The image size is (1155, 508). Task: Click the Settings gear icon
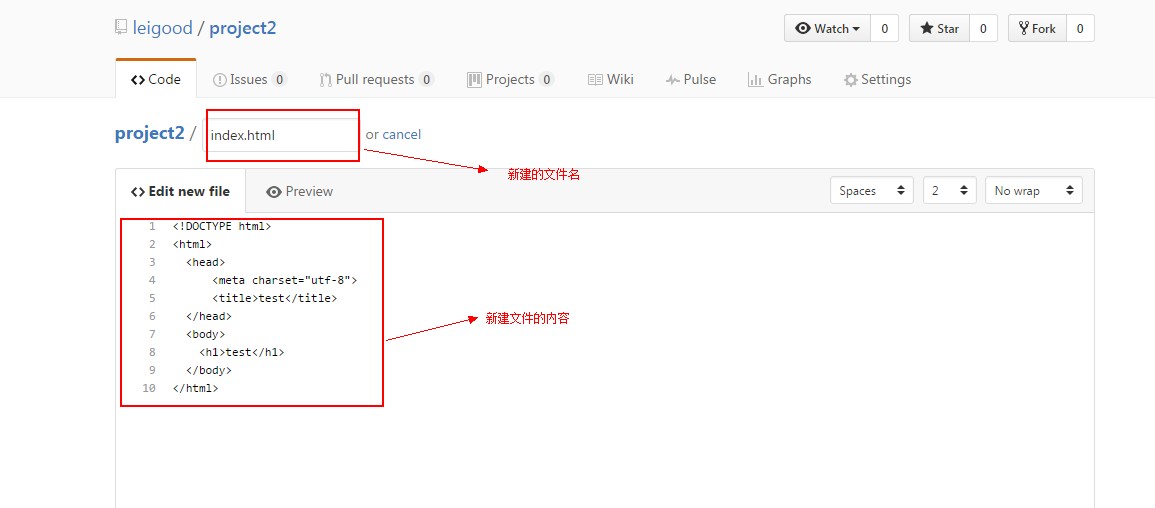point(851,80)
